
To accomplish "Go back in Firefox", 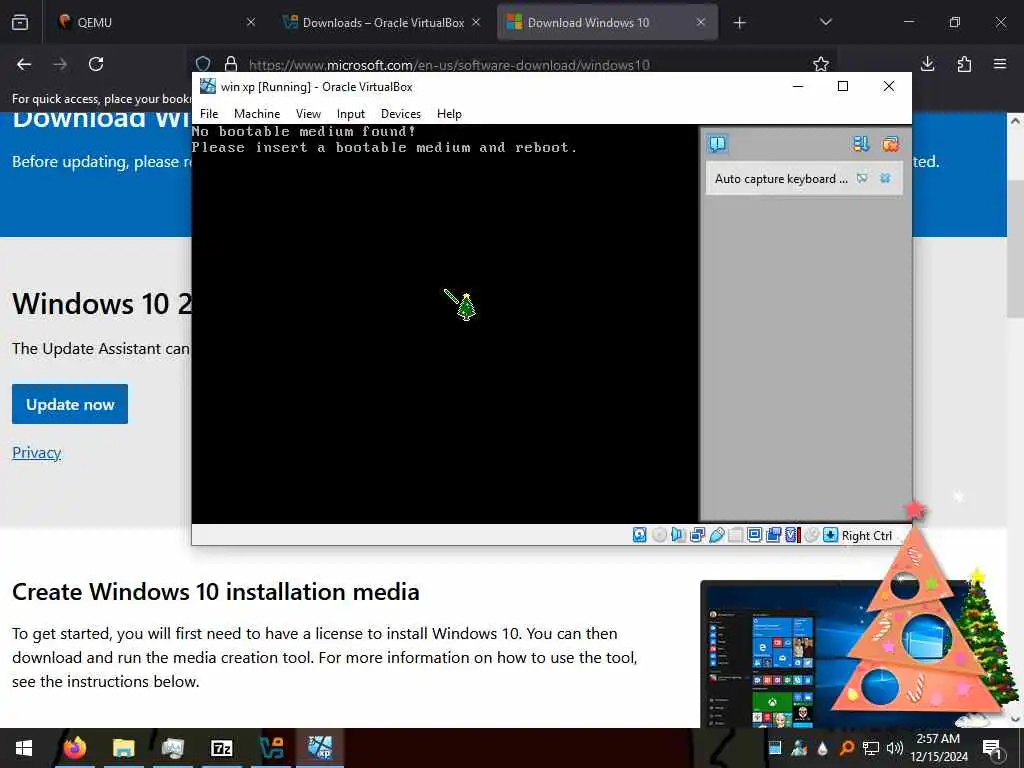I will (24, 64).
